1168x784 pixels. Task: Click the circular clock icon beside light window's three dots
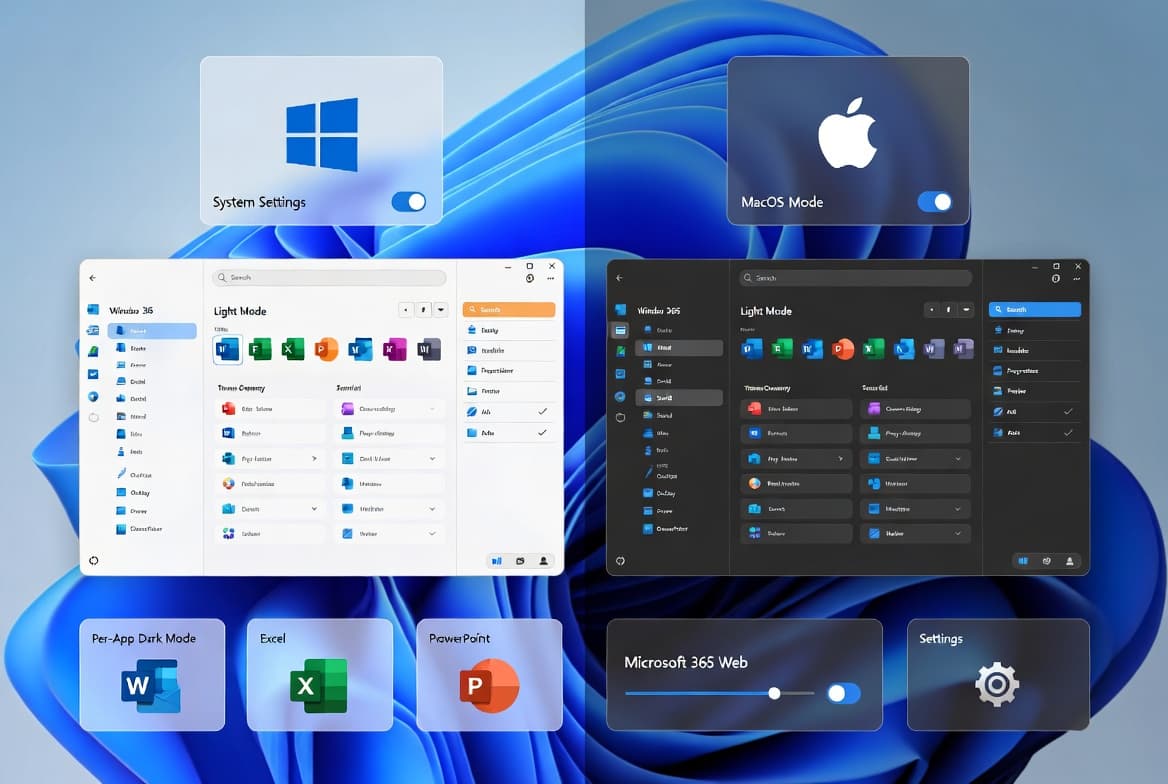pos(530,279)
